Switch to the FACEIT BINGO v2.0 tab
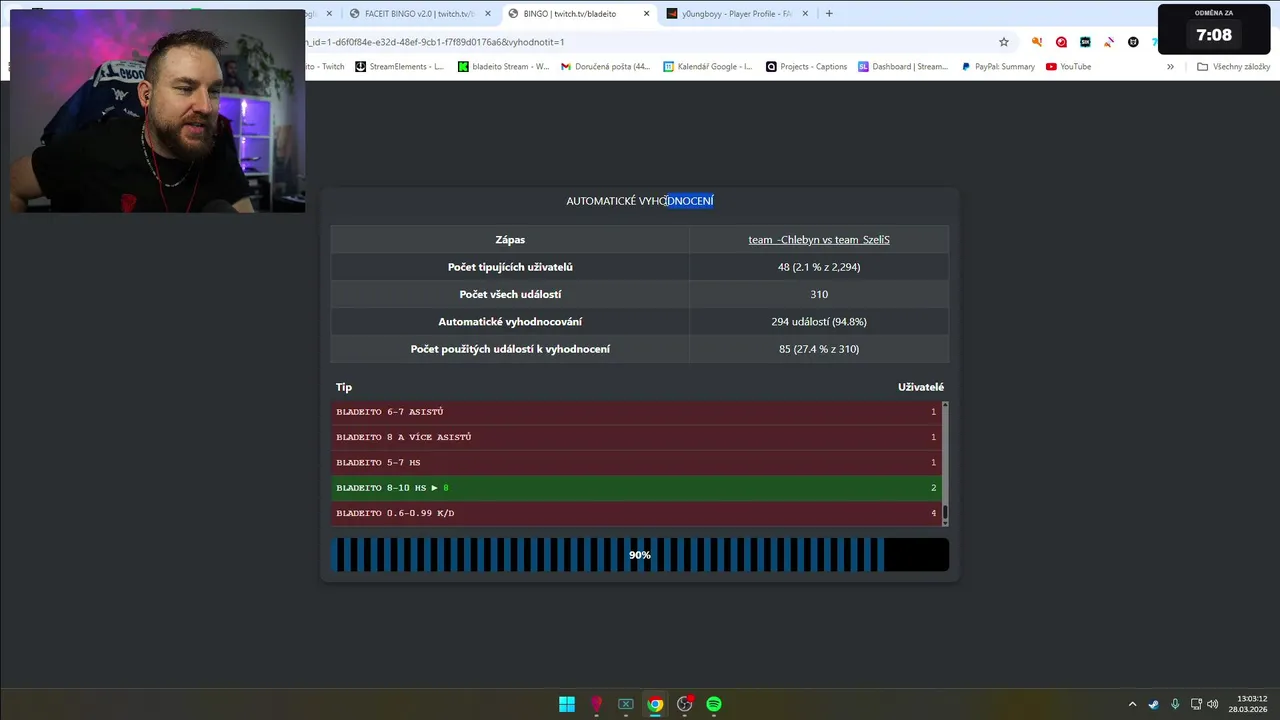The image size is (1280, 720). 420,14
